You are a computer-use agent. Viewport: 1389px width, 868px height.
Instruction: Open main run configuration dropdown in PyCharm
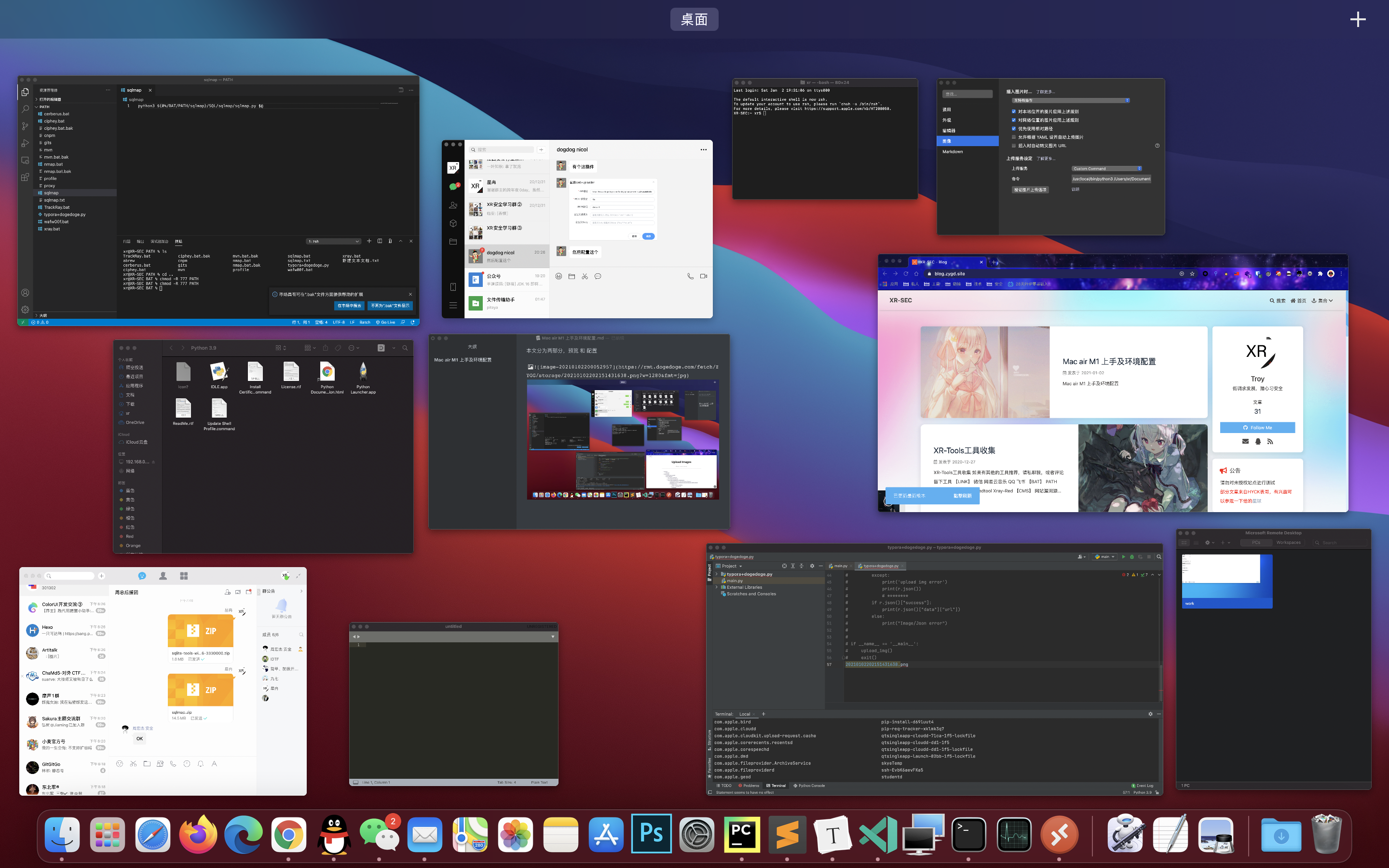[1104, 557]
